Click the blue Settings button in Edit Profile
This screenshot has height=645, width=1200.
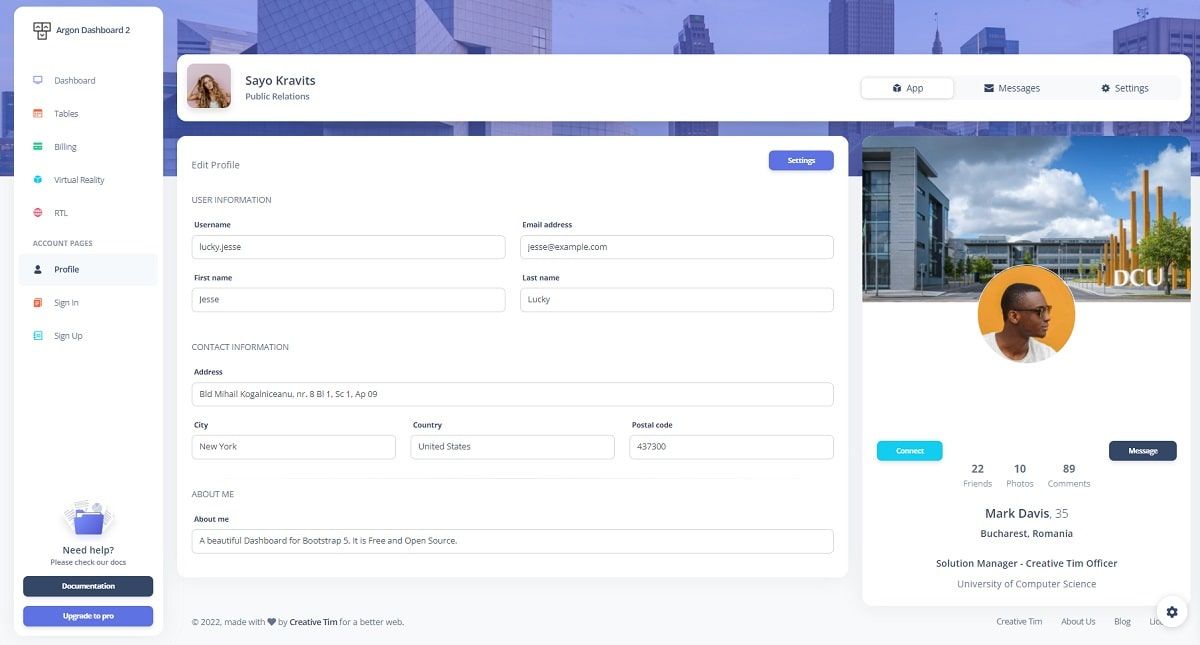800,160
